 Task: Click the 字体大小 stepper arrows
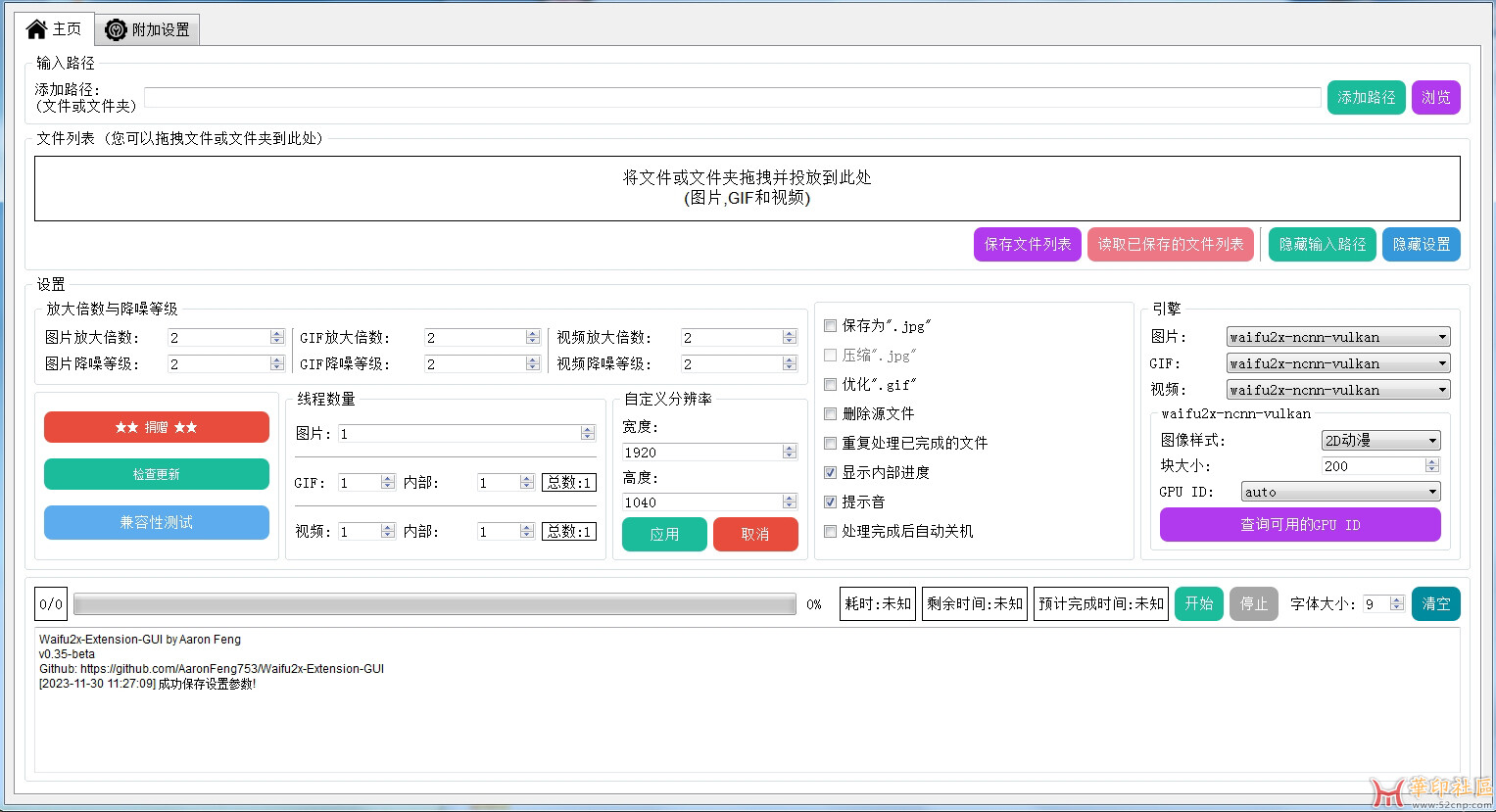pos(1397,603)
